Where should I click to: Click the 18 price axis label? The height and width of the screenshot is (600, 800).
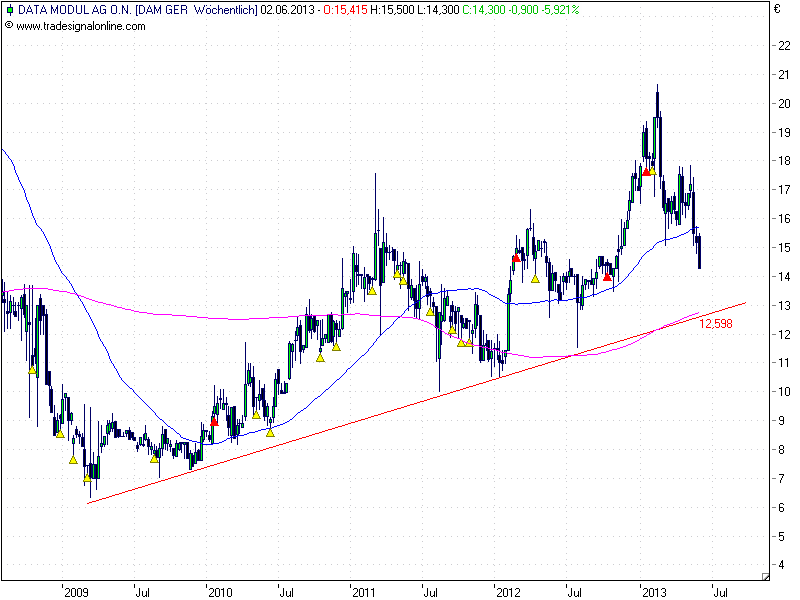pos(784,161)
